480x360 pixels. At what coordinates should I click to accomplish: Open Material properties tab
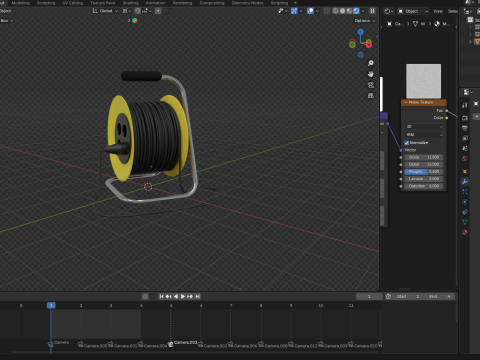click(465, 232)
